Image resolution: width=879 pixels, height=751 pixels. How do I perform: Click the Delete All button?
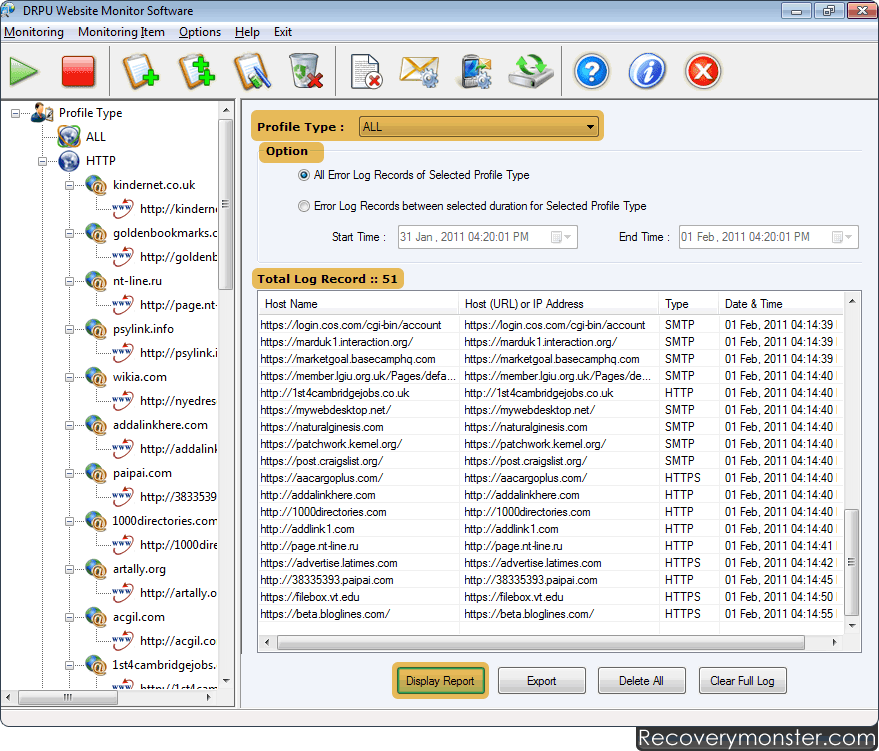click(x=641, y=681)
